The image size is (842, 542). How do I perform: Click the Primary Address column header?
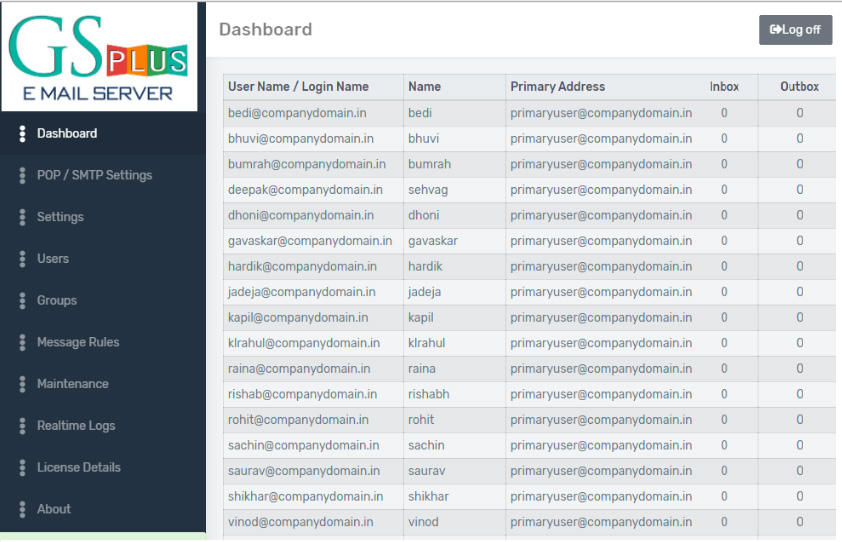click(x=557, y=87)
